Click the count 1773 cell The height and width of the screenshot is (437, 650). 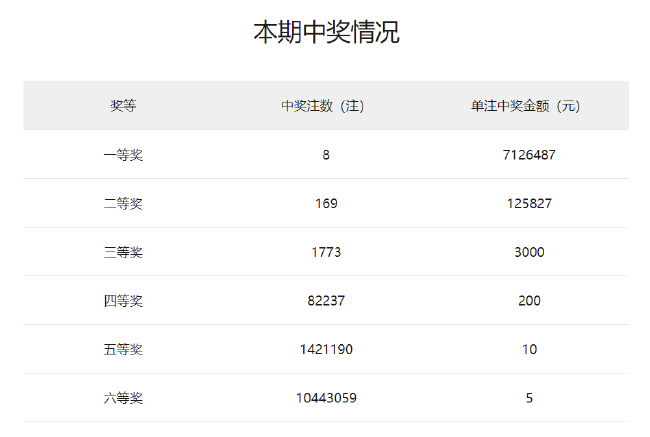tap(326, 252)
